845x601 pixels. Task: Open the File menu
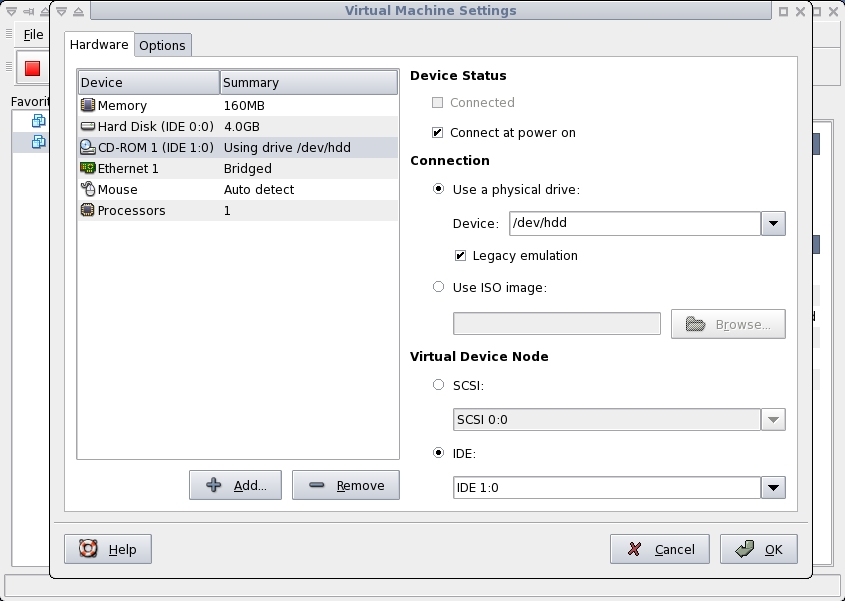33,34
